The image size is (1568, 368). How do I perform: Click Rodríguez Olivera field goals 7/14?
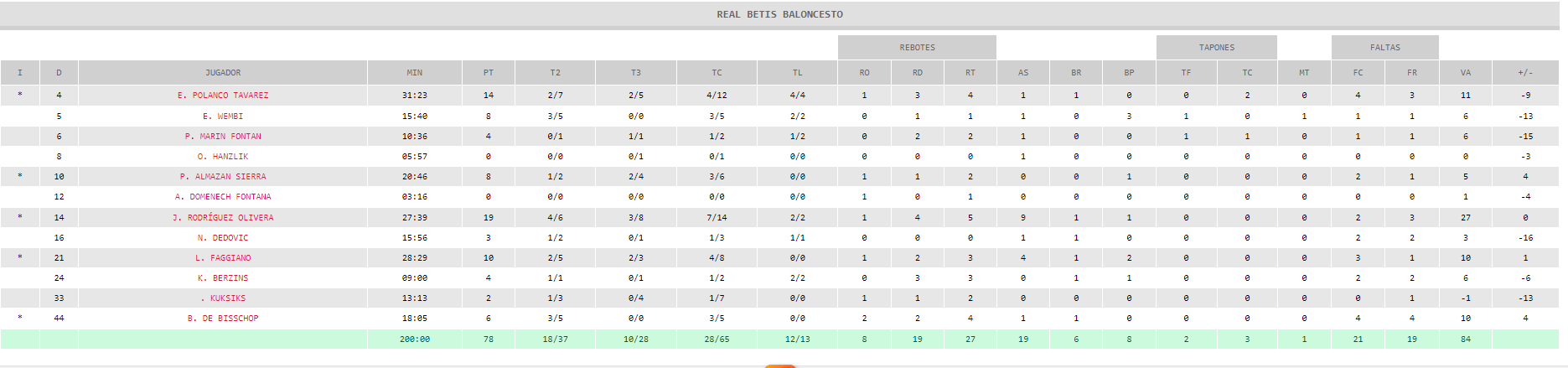point(717,218)
